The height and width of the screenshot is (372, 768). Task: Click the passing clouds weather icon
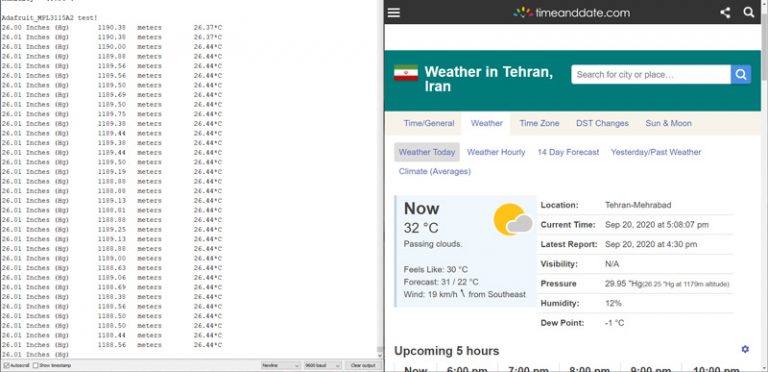click(513, 219)
